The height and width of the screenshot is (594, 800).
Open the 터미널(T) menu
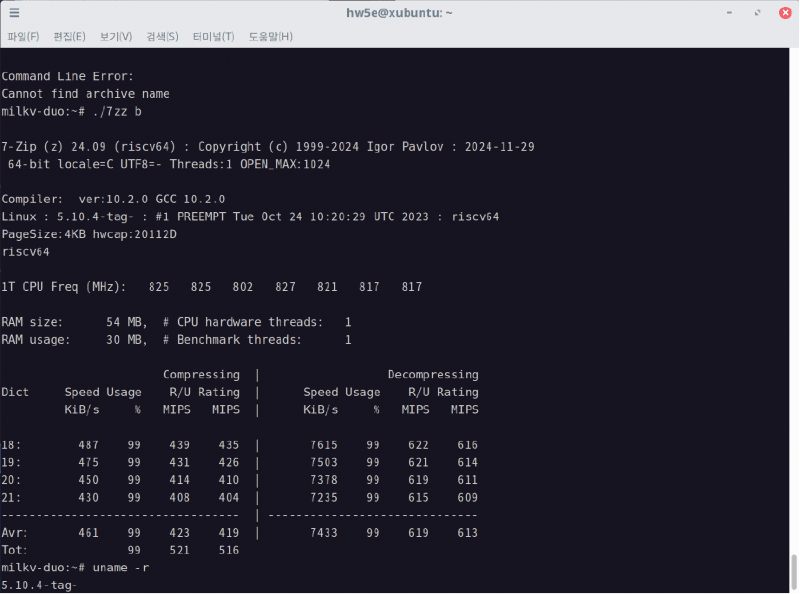pos(213,36)
